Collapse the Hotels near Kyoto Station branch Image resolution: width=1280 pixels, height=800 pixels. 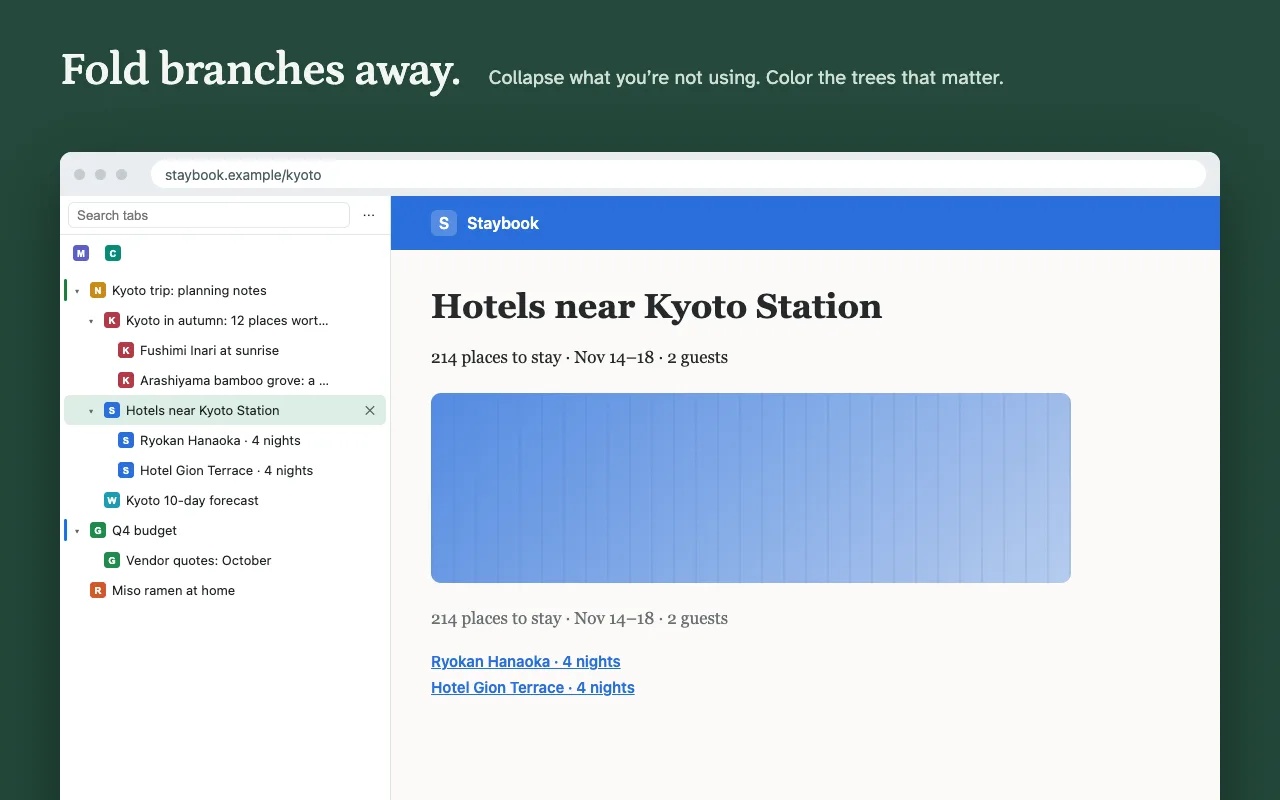point(91,411)
